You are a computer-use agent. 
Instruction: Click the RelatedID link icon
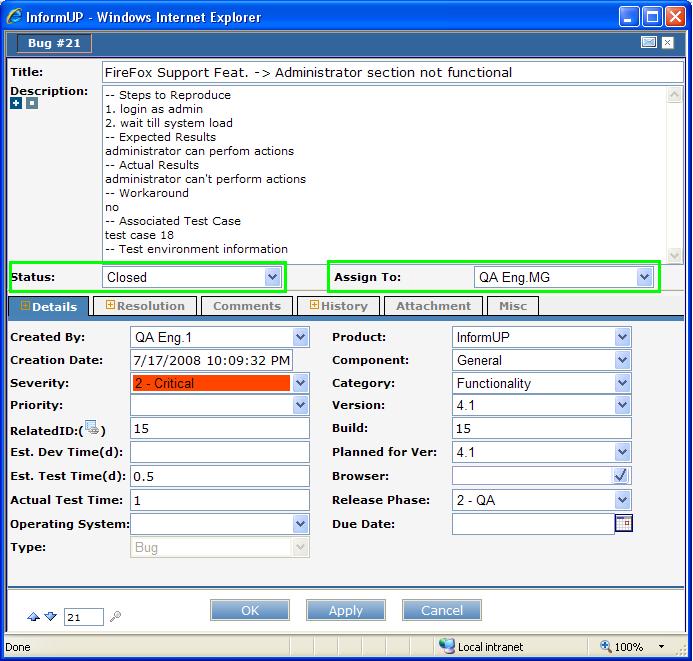(x=92, y=428)
